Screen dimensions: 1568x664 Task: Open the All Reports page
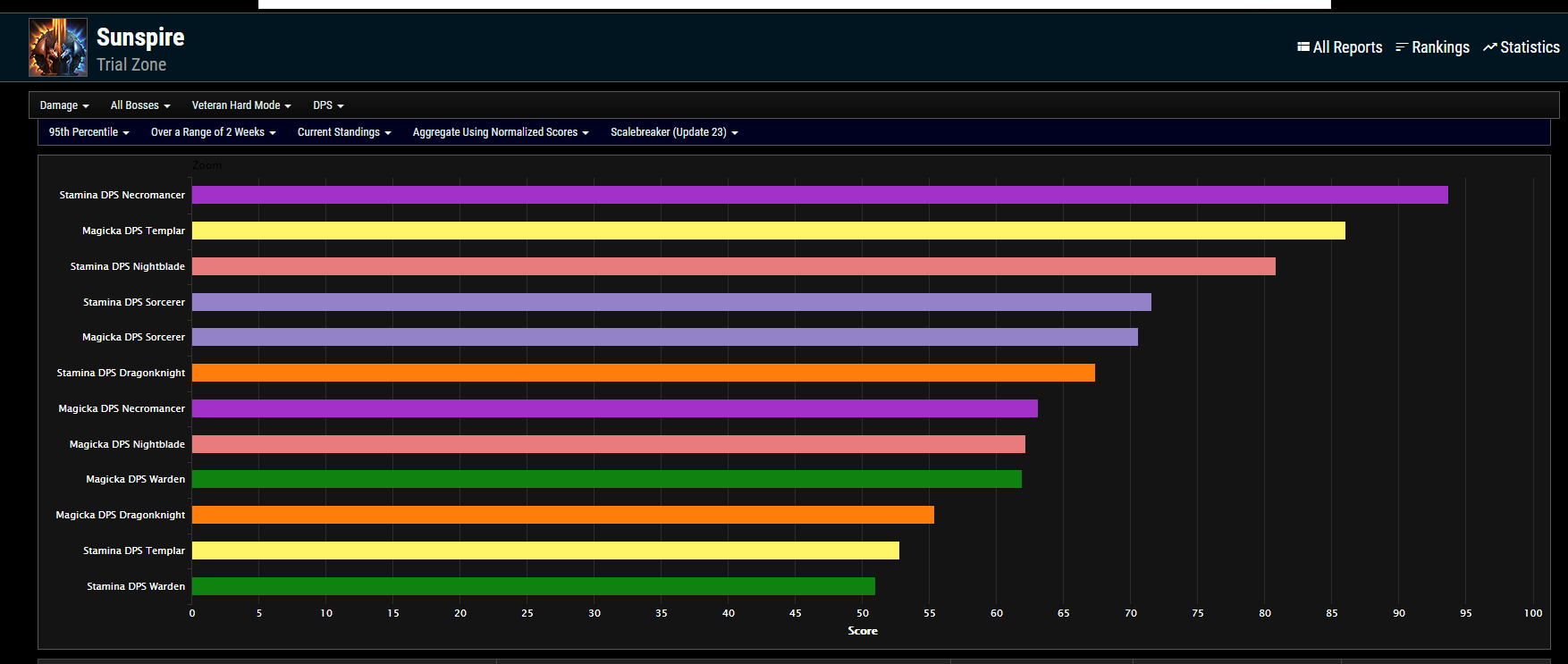(x=1340, y=47)
